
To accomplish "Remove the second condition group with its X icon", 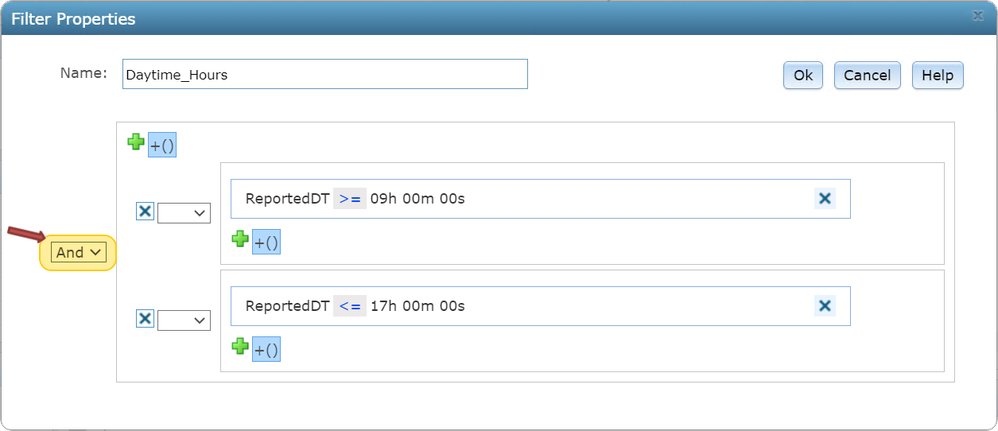I will [145, 319].
